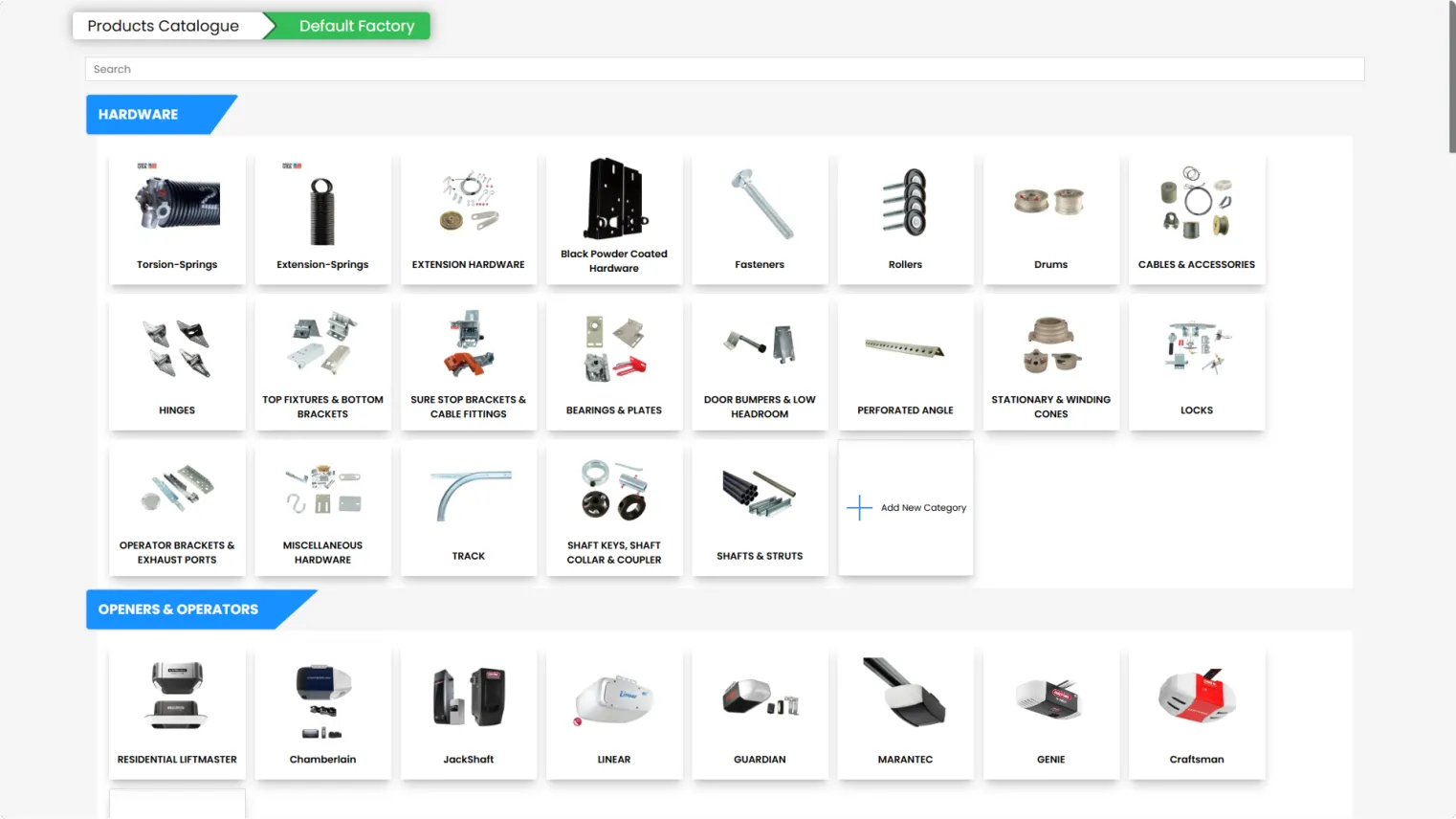Open the JackShaft opener category
The image size is (1456, 819).
pos(469,713)
